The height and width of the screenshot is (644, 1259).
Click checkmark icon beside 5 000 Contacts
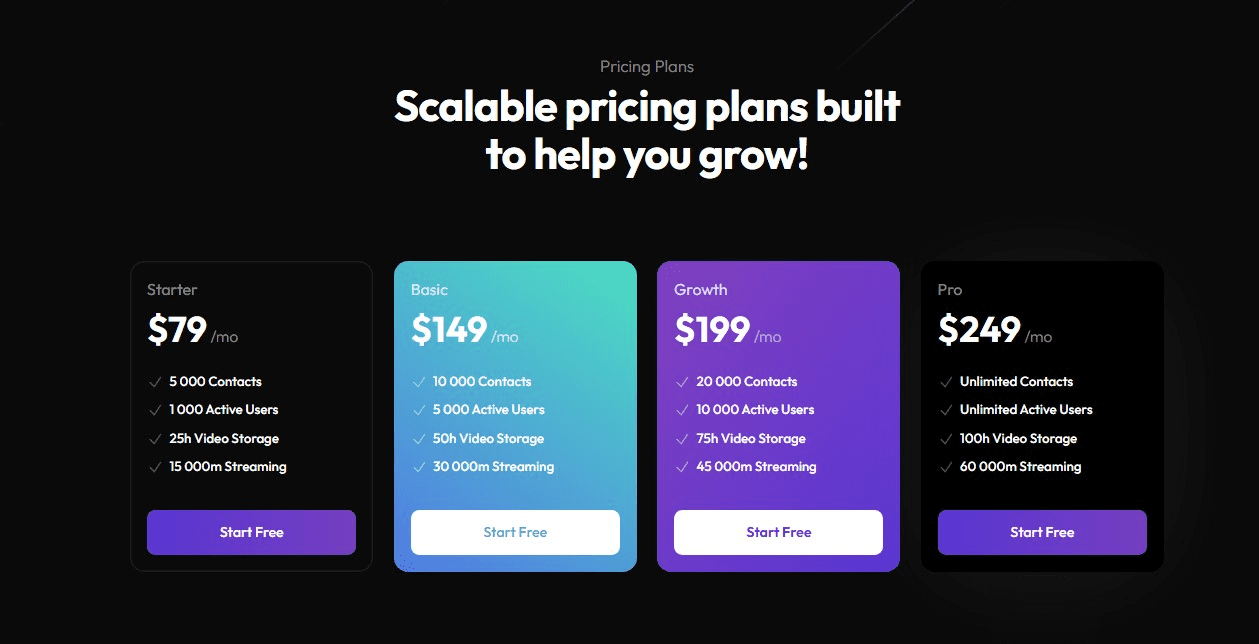[155, 382]
